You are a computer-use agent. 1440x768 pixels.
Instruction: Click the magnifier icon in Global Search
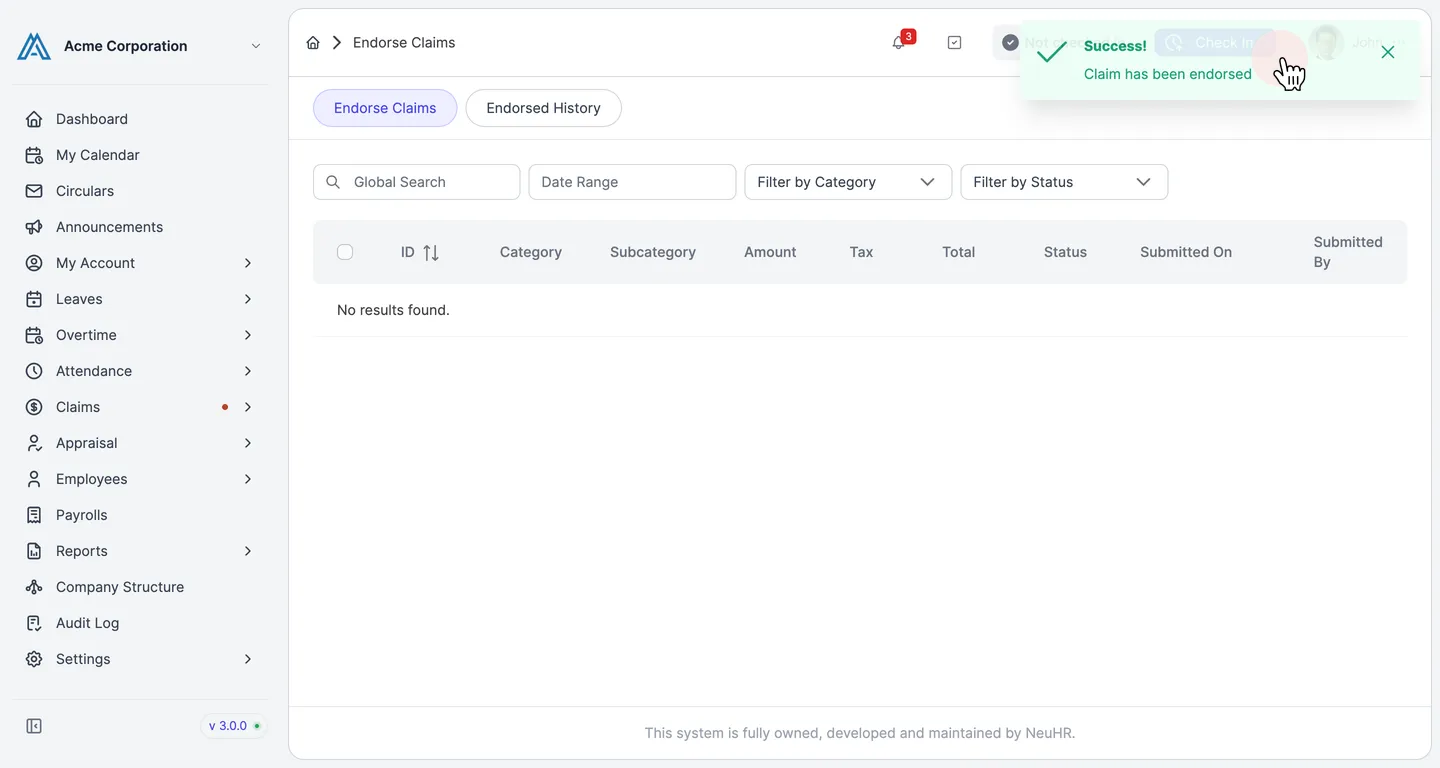333,182
